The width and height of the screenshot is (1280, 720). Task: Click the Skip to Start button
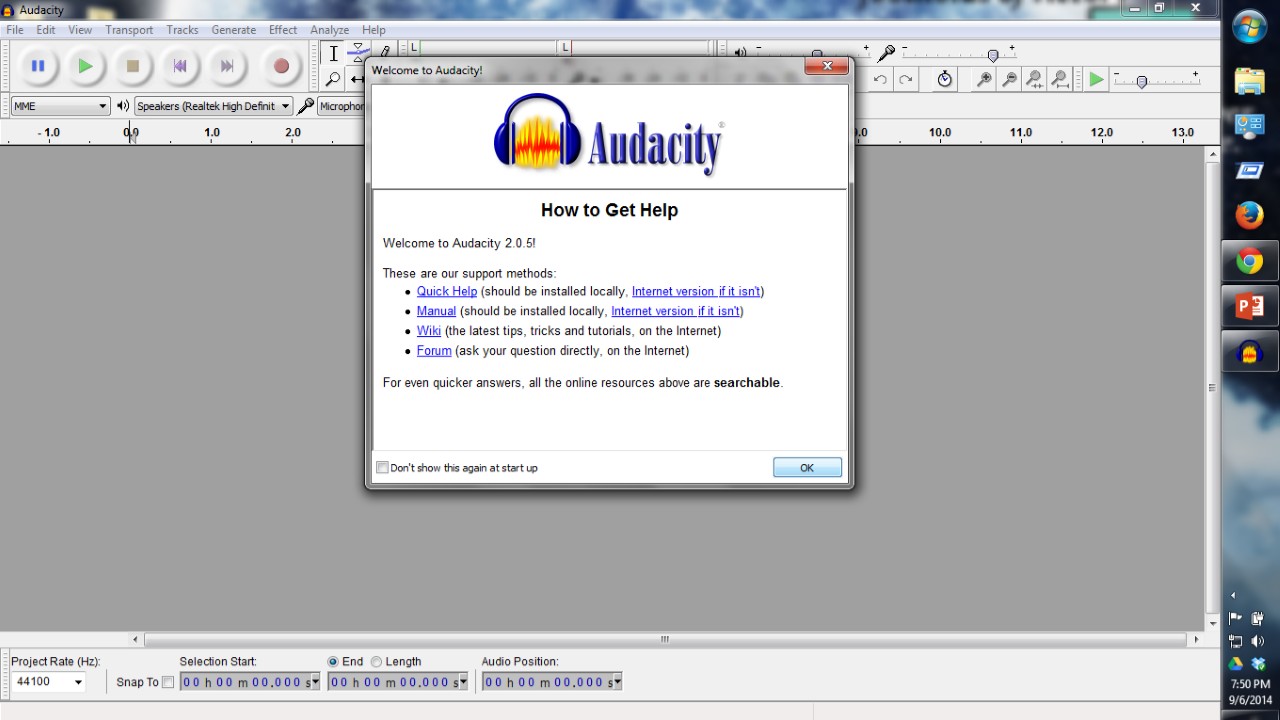[x=180, y=66]
